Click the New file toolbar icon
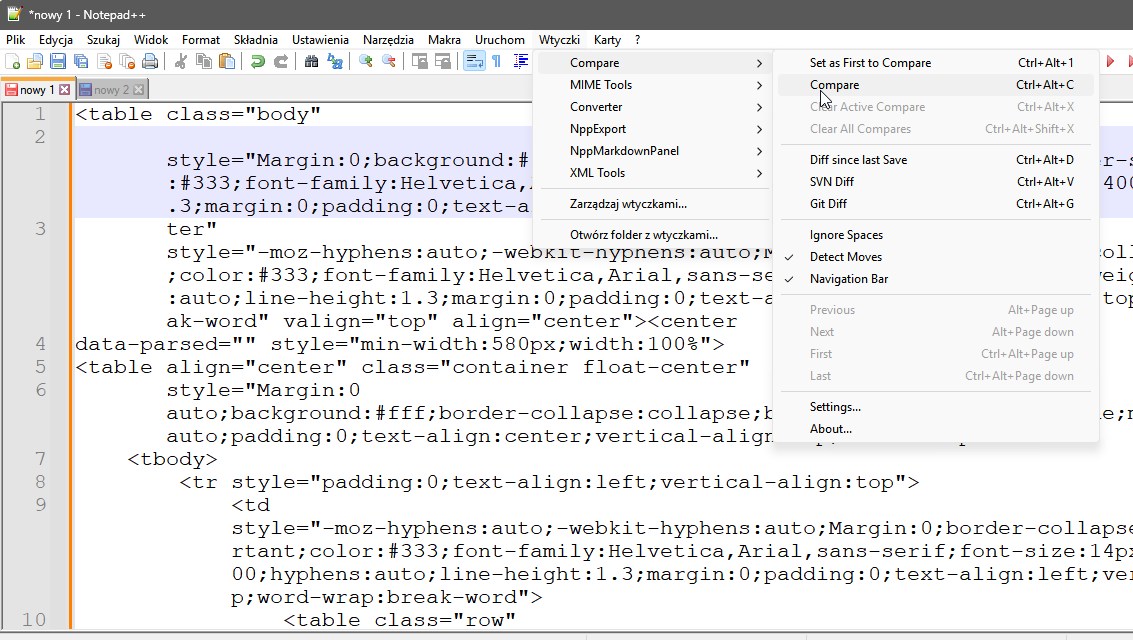The width and height of the screenshot is (1133, 640). (x=13, y=62)
